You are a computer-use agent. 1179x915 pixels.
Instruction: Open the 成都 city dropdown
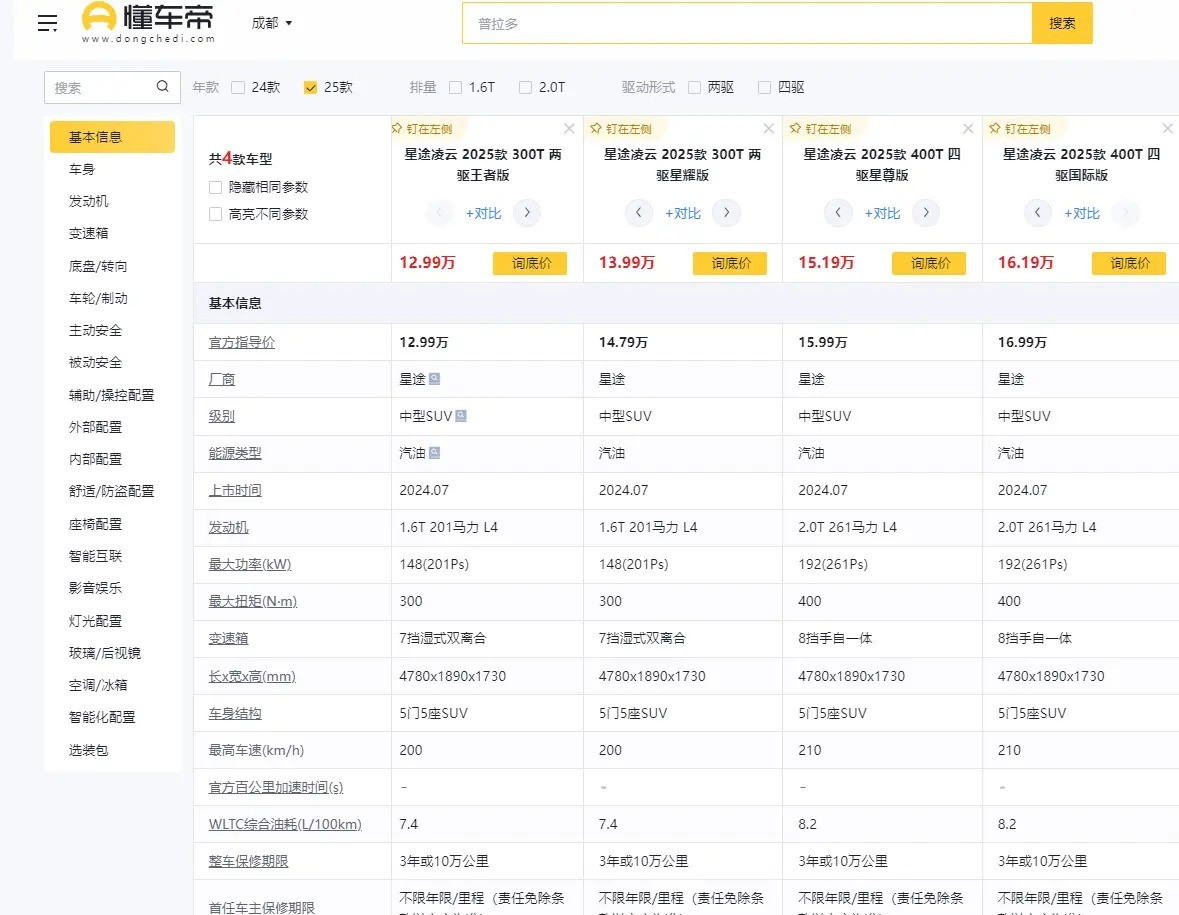click(271, 23)
